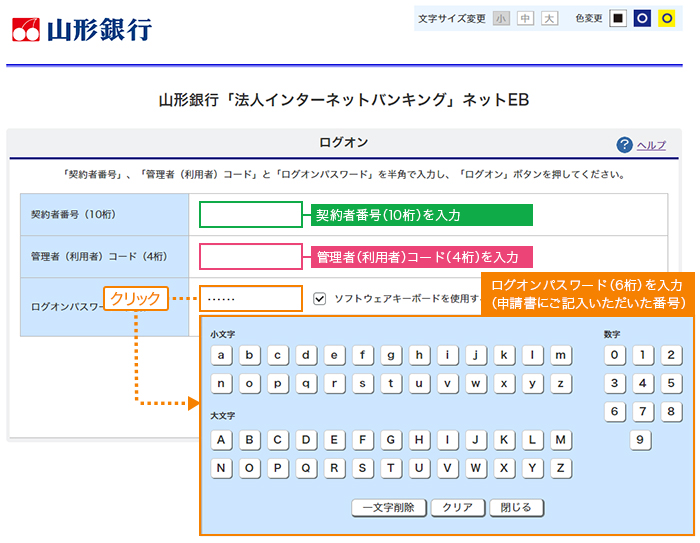The height and width of the screenshot is (543, 700).
Task: Tap uppercase key A on software keyboard
Action: coord(221,440)
